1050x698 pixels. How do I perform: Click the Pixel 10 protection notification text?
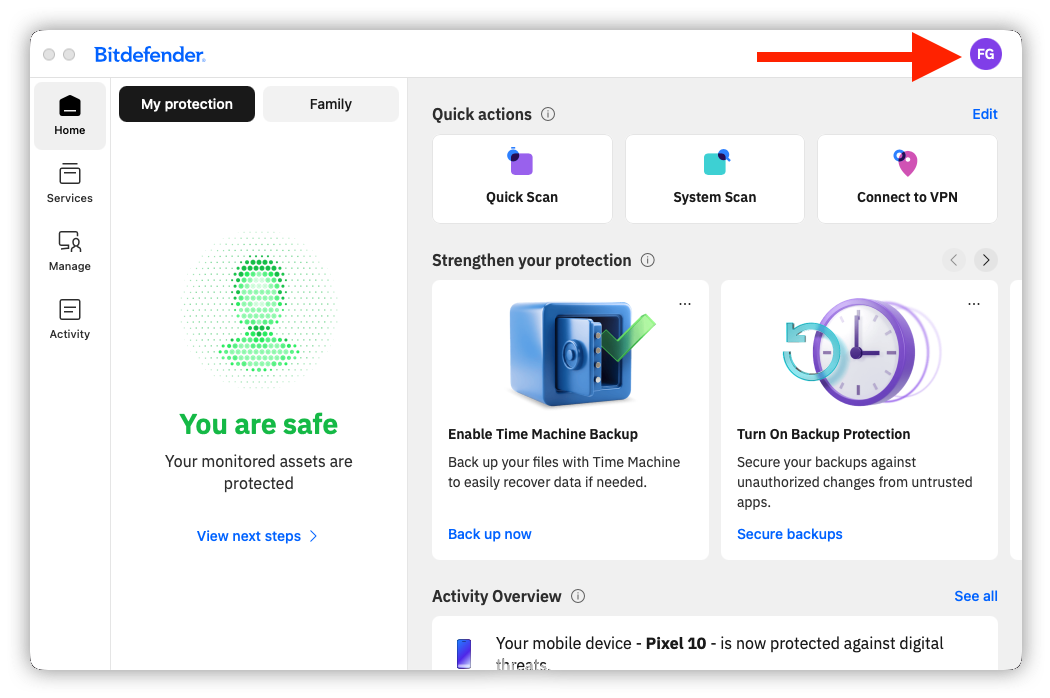(719, 653)
